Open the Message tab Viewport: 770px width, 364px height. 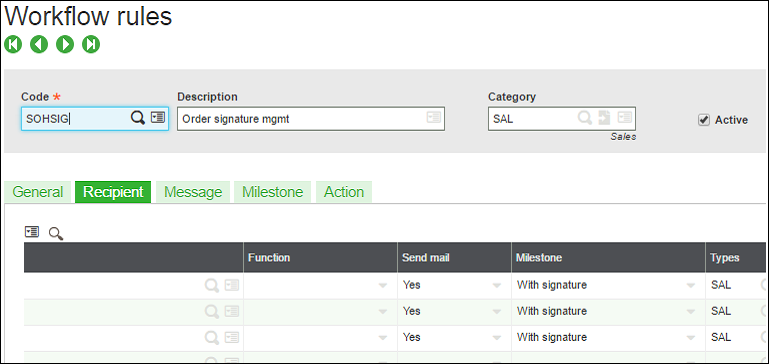click(193, 192)
